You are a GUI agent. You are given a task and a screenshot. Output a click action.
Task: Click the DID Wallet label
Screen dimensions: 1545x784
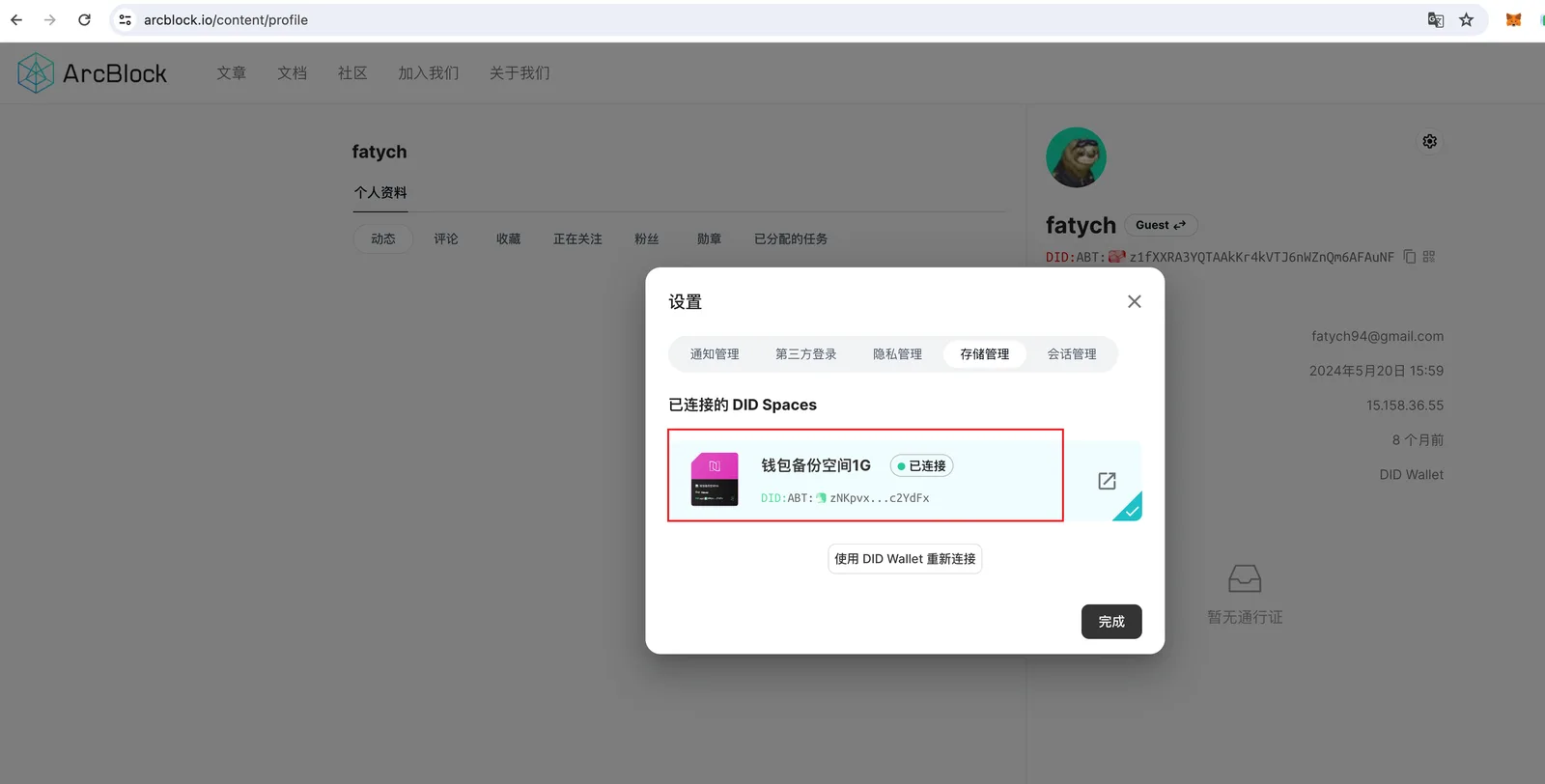[x=1412, y=475]
